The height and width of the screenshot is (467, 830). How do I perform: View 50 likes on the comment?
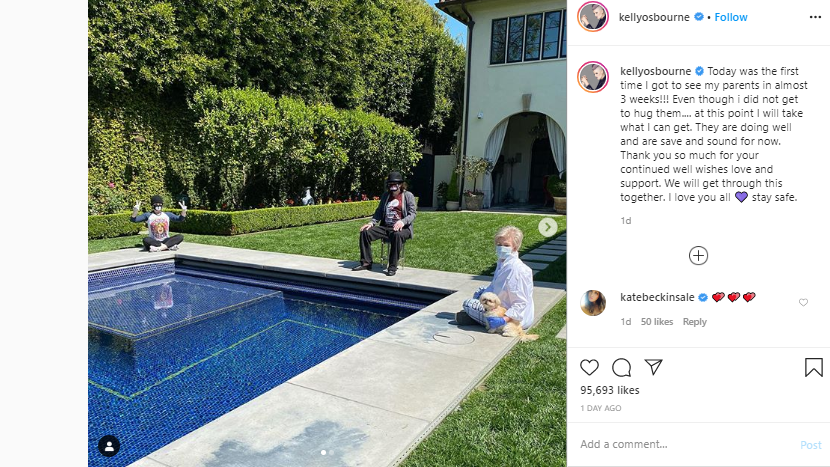[657, 321]
